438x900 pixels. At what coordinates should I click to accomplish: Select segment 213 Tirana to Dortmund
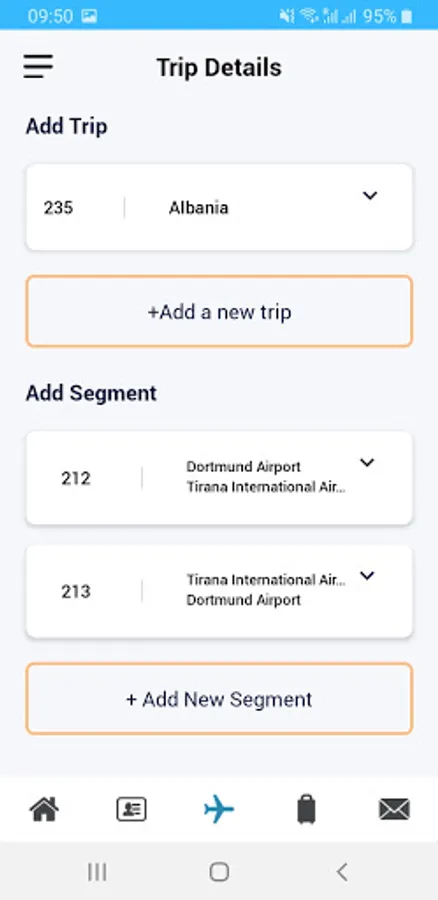click(x=219, y=591)
